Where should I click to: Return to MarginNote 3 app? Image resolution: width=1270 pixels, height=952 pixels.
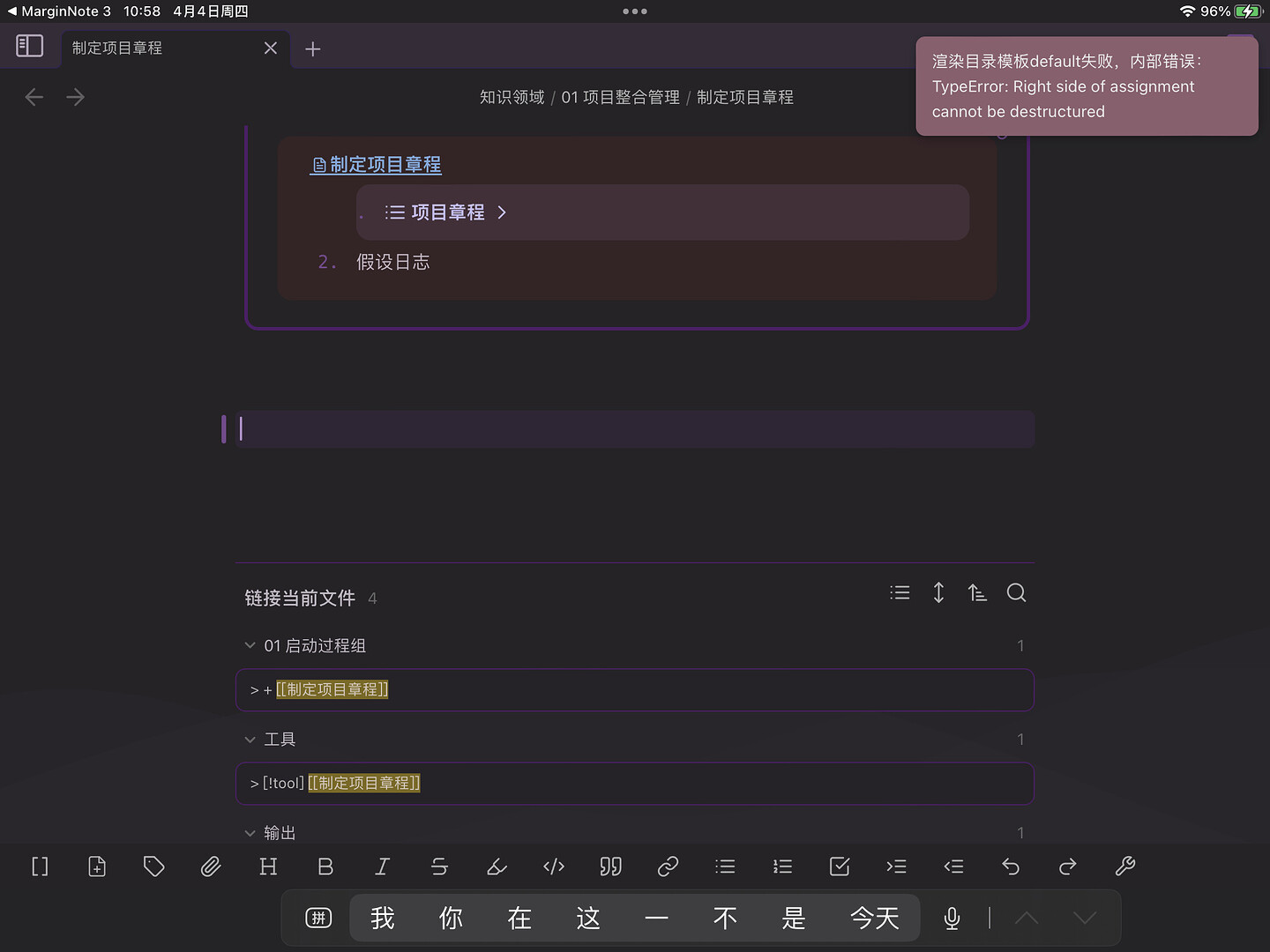click(59, 11)
